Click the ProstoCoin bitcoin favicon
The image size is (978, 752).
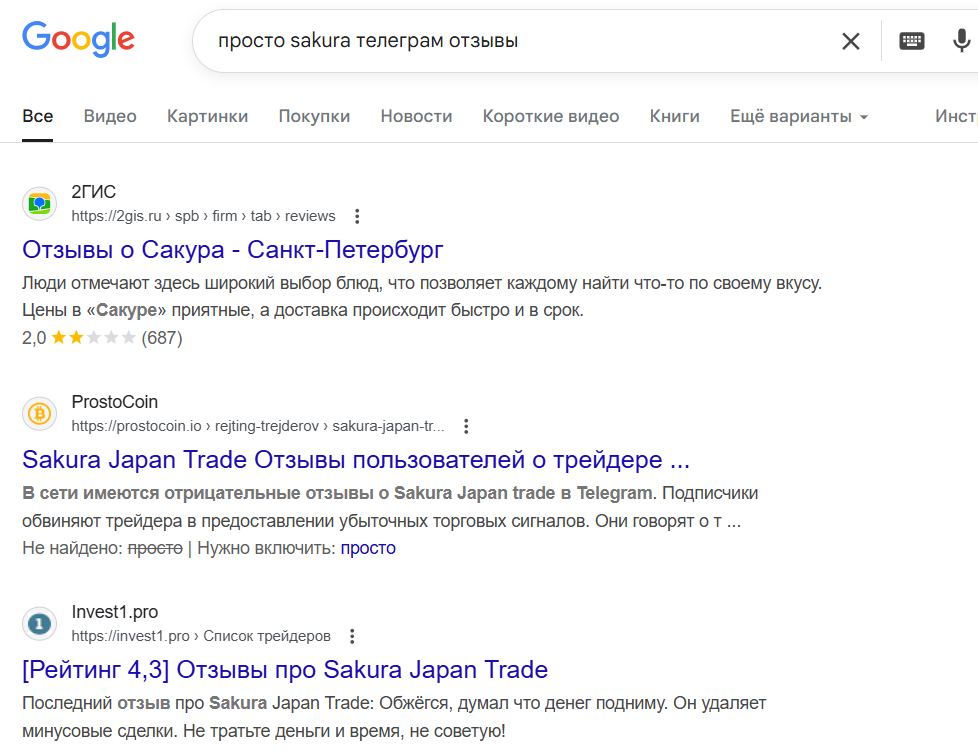click(x=39, y=413)
